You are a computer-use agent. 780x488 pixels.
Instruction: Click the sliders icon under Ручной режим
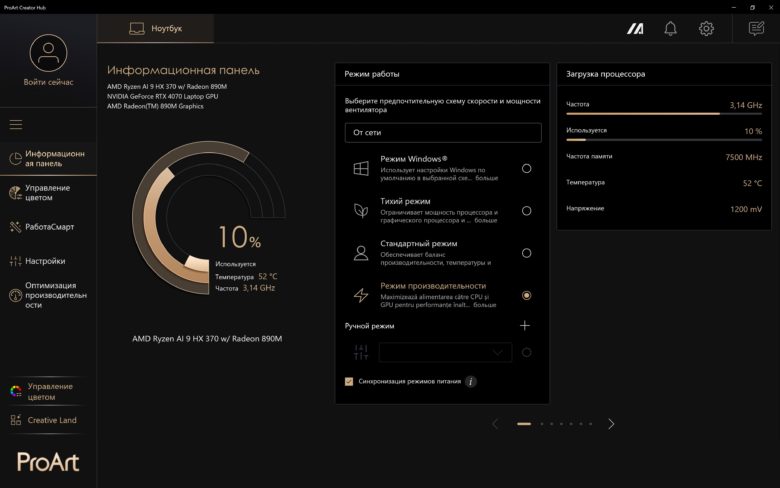[x=361, y=352]
